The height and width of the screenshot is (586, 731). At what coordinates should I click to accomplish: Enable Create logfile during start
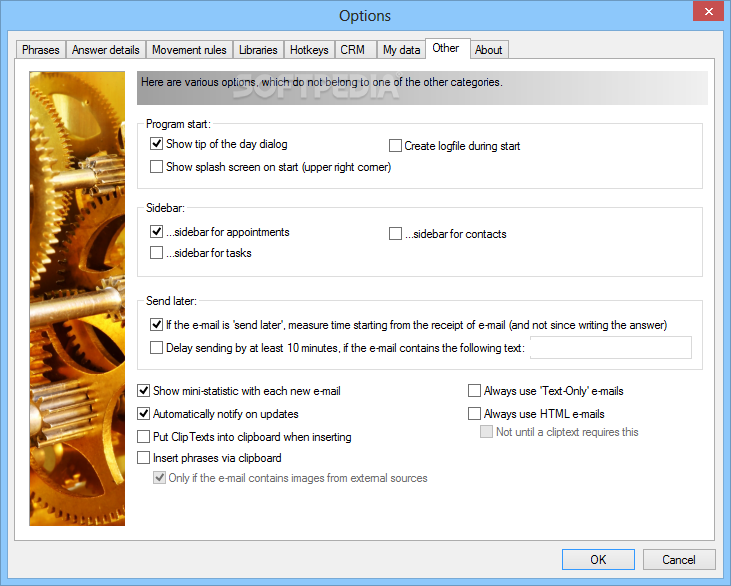[x=395, y=146]
